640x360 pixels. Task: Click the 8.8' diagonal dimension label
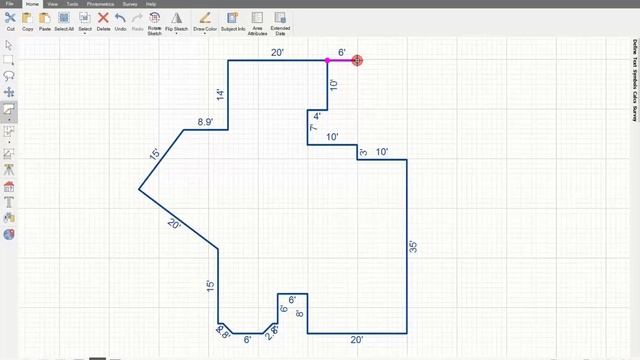coord(223,332)
